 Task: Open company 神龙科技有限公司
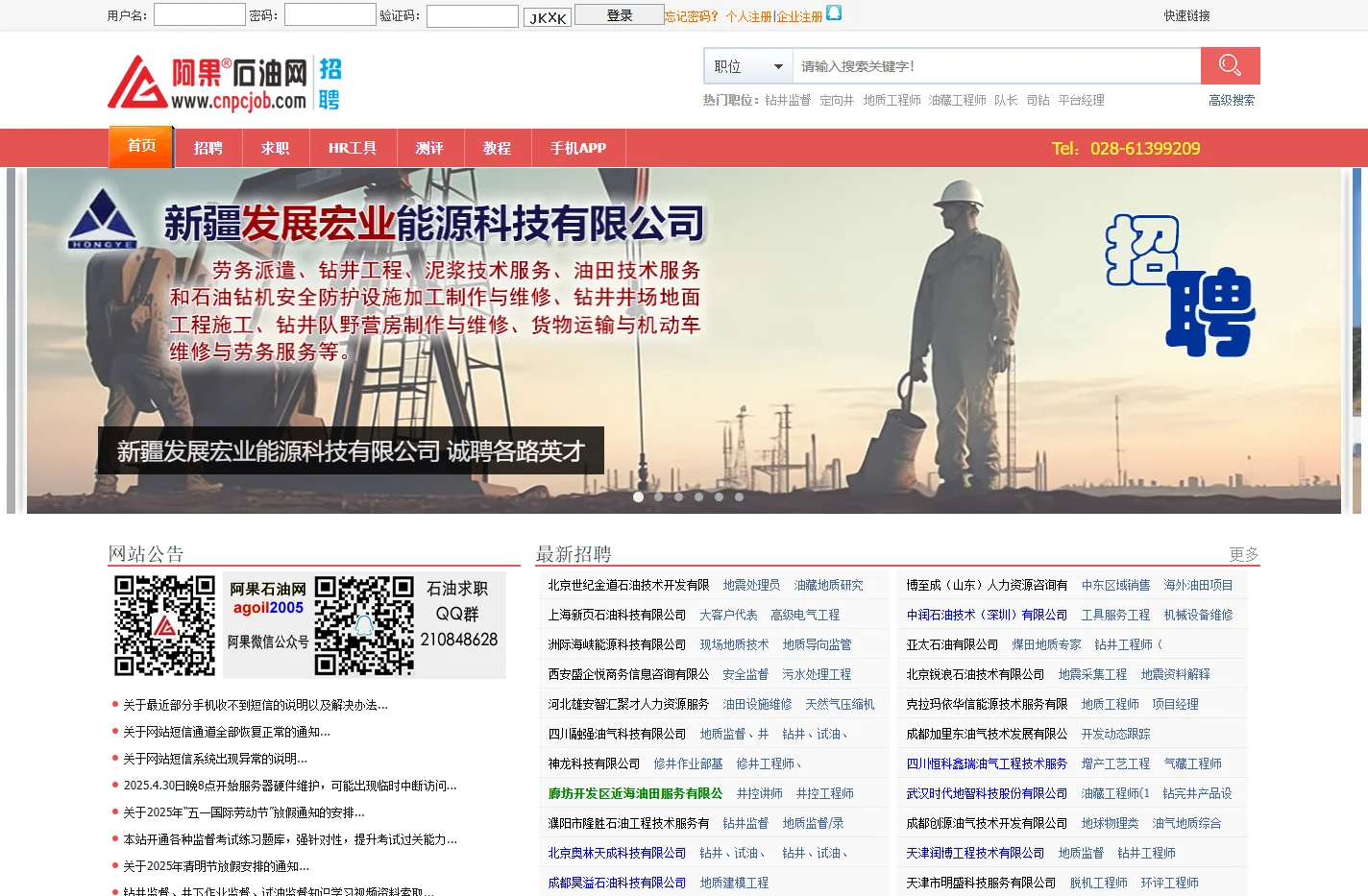pos(594,763)
